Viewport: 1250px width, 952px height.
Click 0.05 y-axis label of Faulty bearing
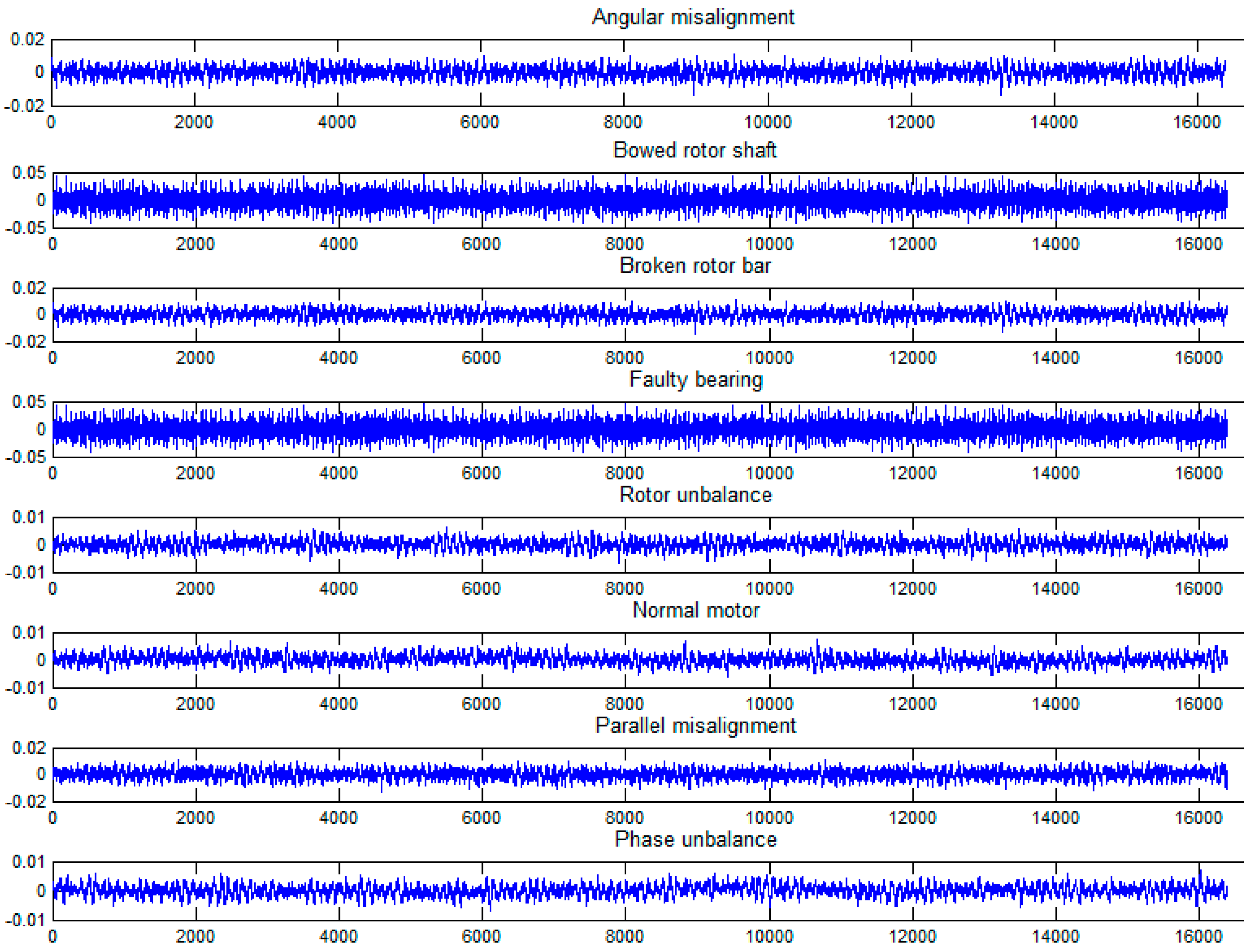pyautogui.click(x=29, y=402)
